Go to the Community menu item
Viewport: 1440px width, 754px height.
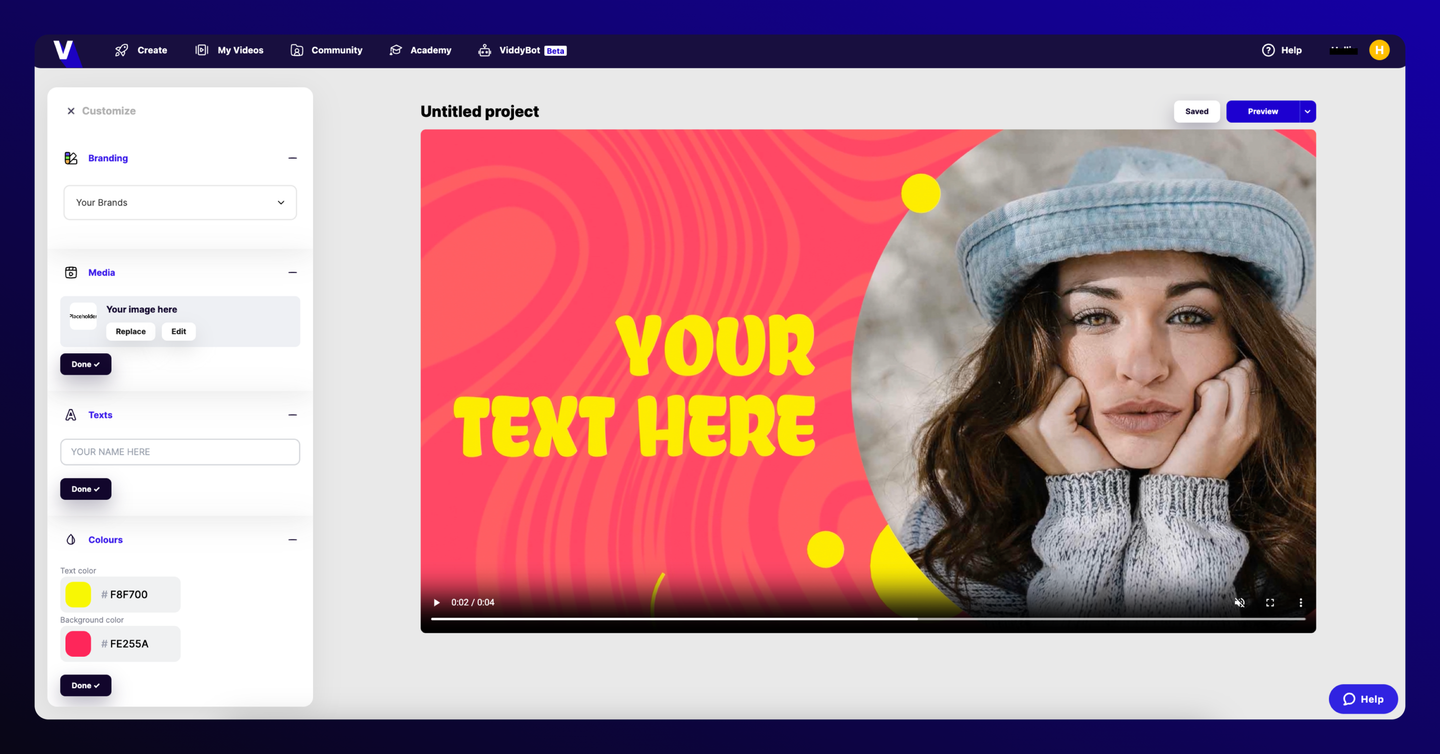326,50
